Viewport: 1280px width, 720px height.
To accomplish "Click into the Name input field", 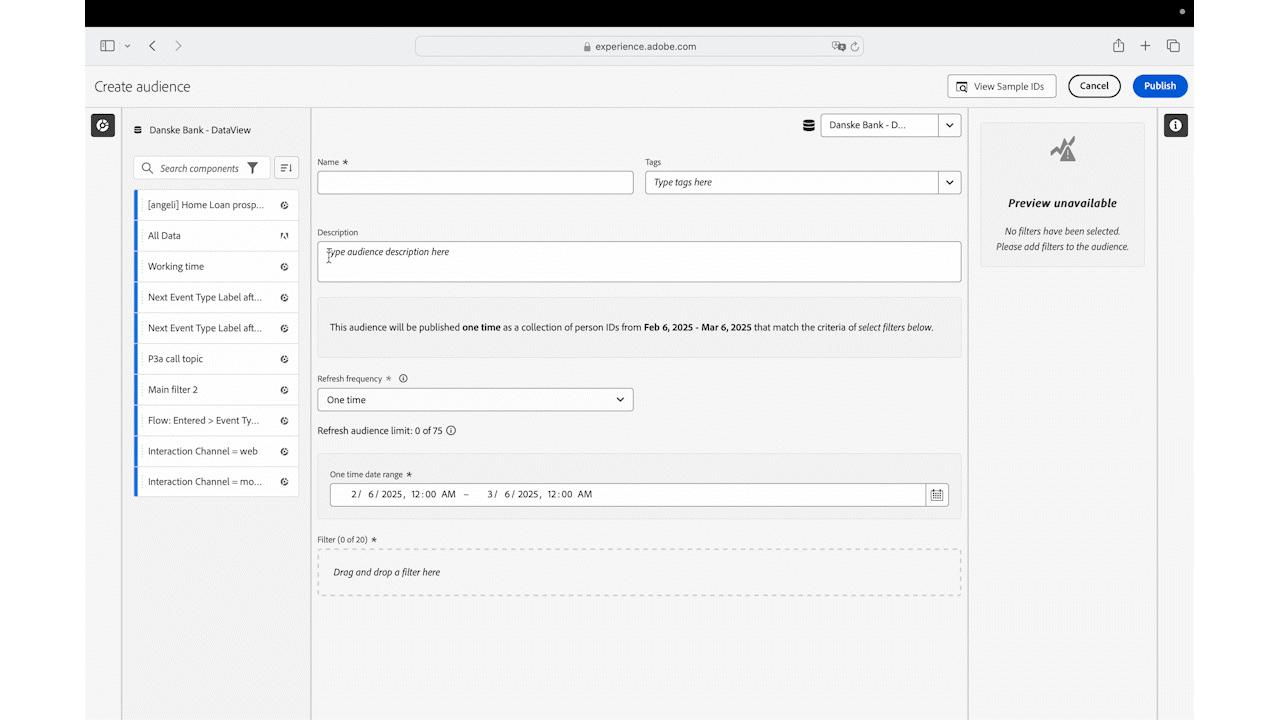I will tap(475, 182).
